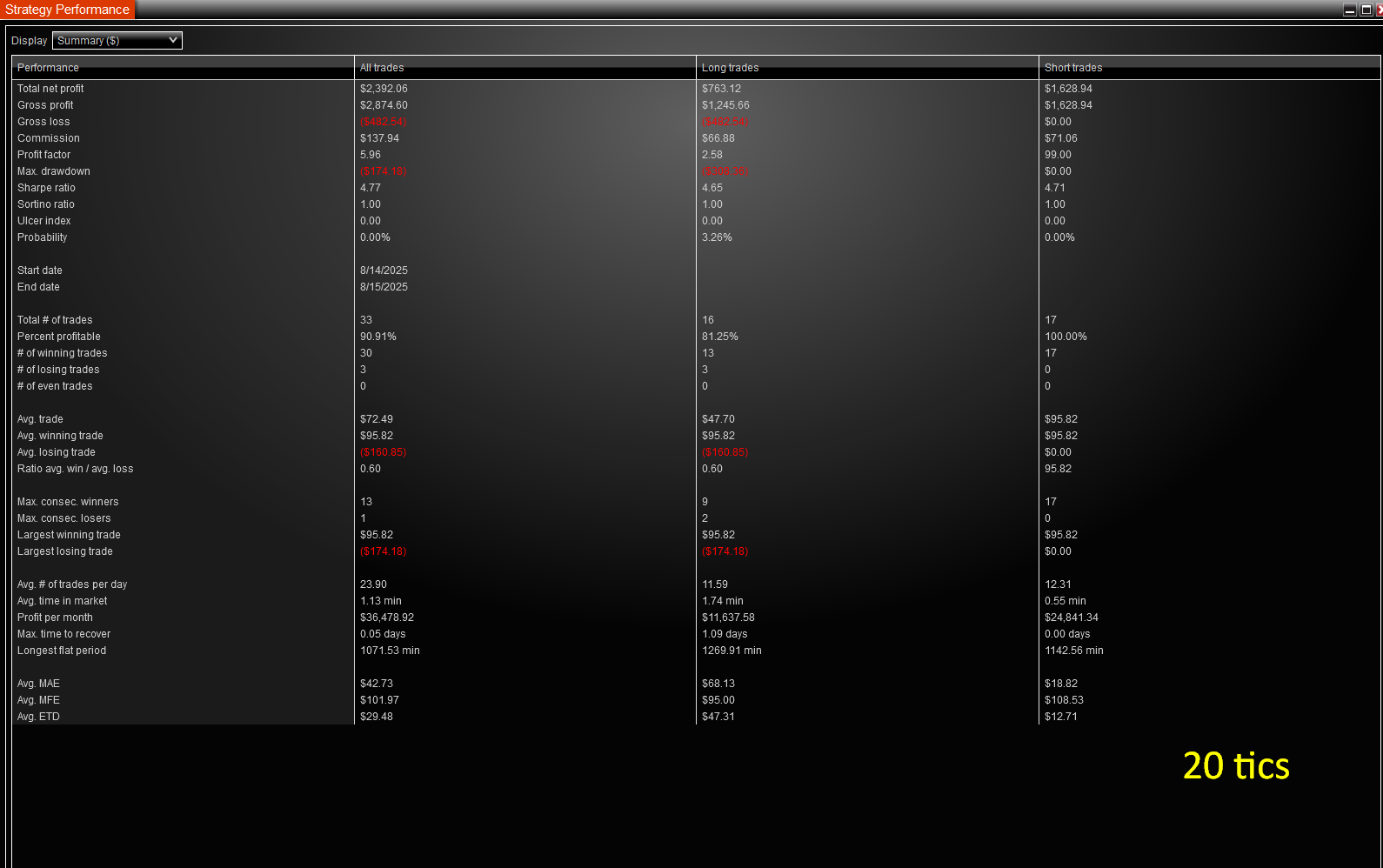This screenshot has height=868, width=1383.
Task: Select the Total net profit row label
Action: pos(50,89)
